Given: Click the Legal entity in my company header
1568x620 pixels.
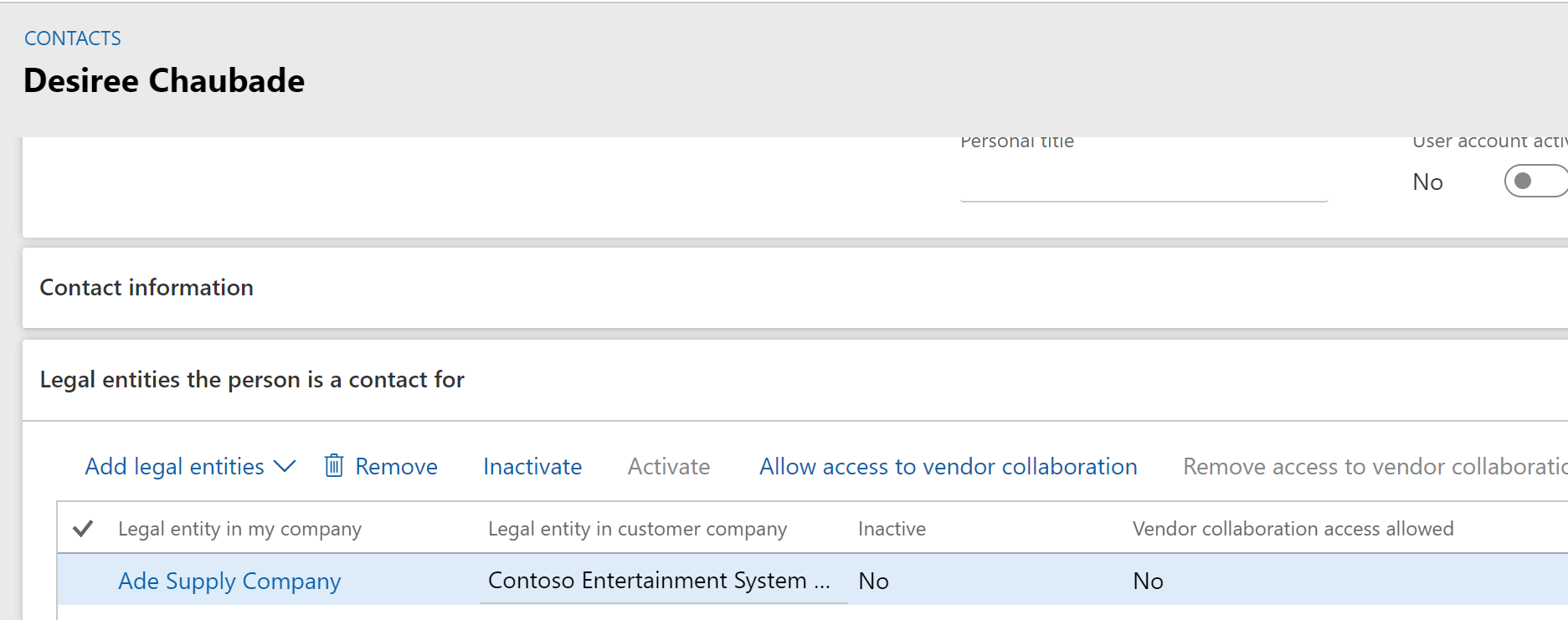Looking at the screenshot, I should click(x=239, y=529).
